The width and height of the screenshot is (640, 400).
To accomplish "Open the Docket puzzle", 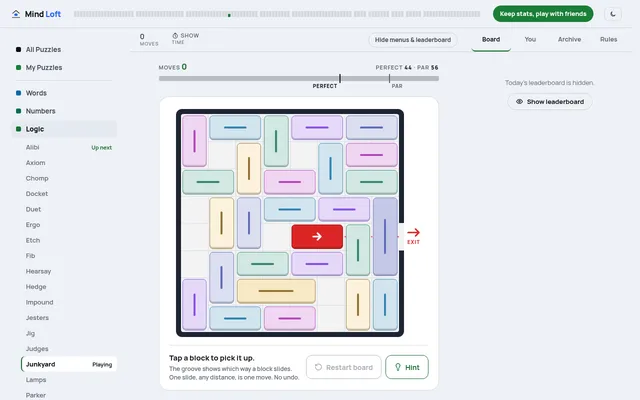I will tap(37, 194).
